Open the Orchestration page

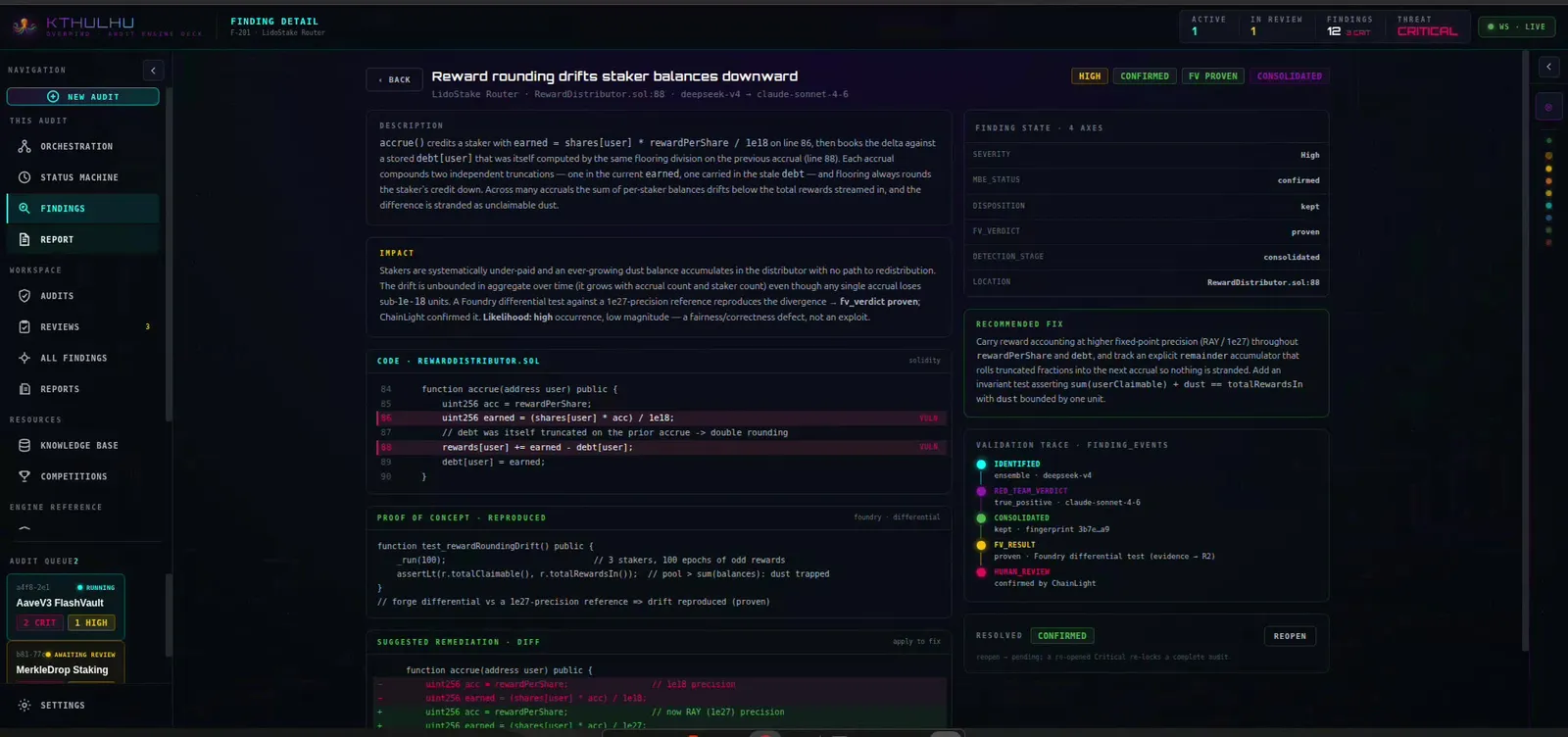pos(83,146)
